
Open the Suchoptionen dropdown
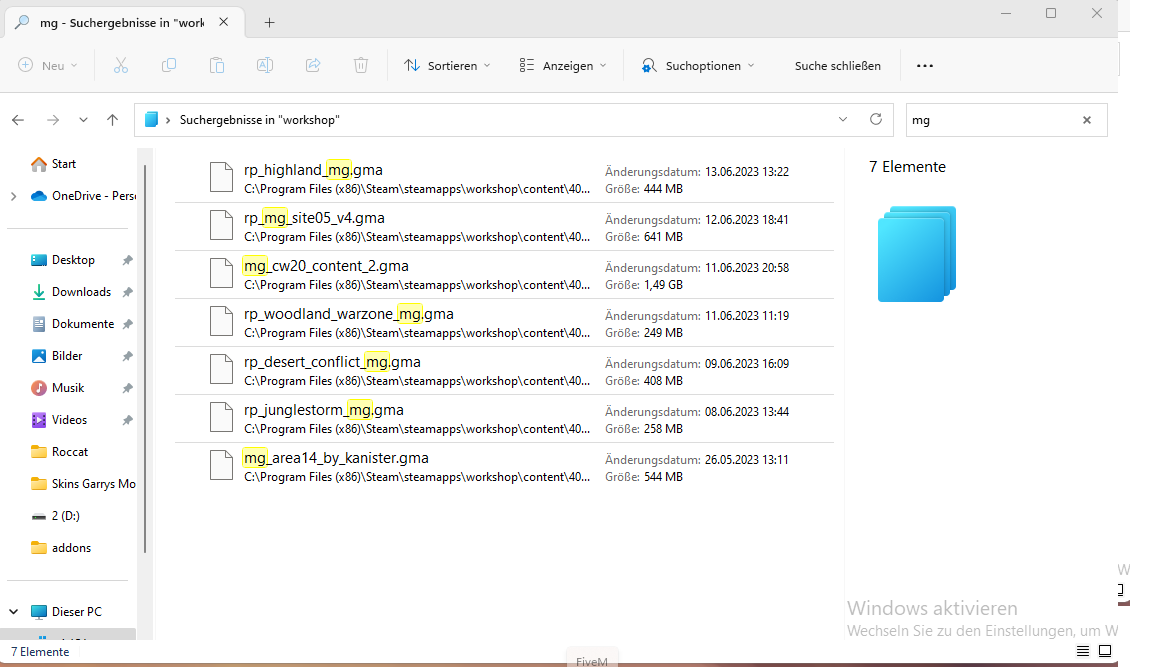click(x=698, y=65)
